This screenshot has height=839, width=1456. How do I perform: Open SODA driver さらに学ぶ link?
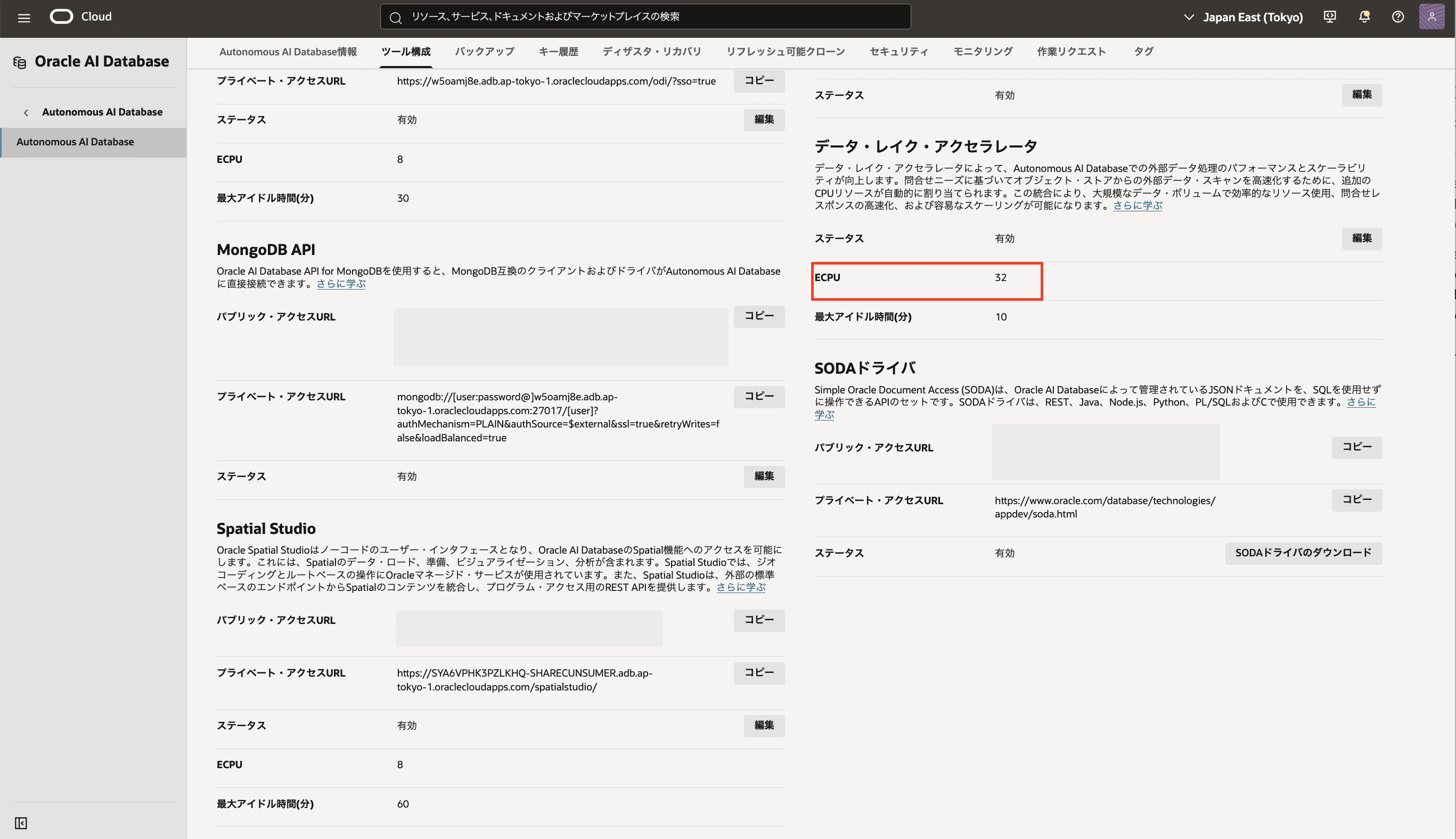tap(1361, 402)
